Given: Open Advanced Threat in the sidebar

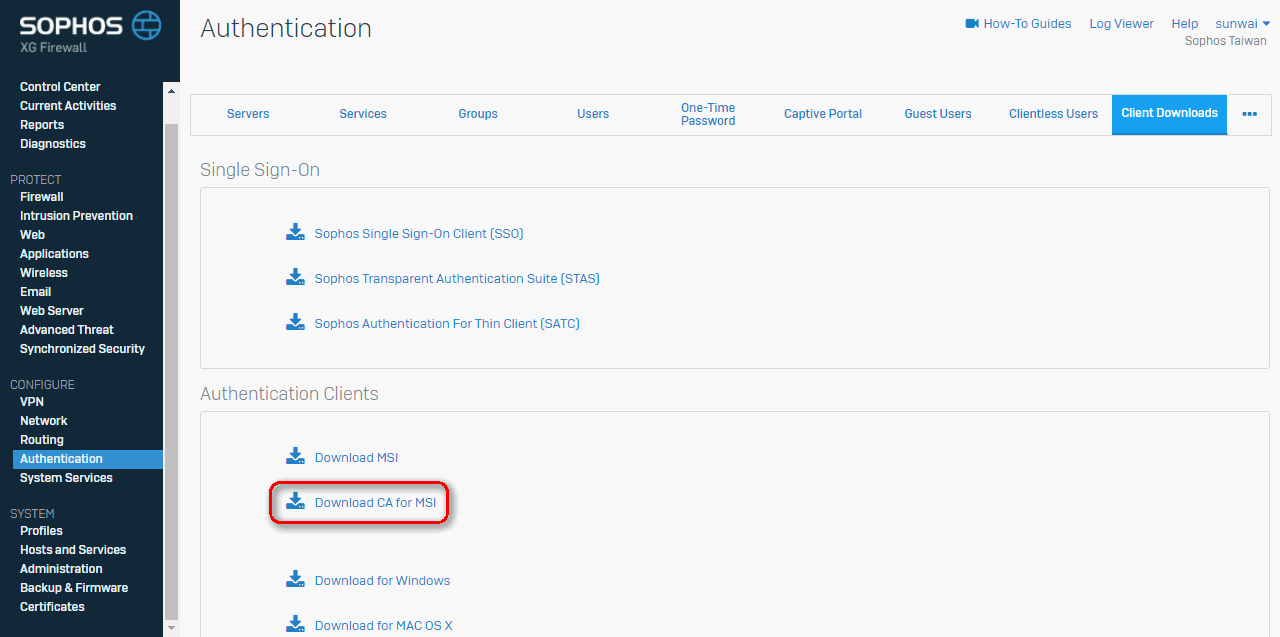Looking at the screenshot, I should click(x=67, y=330).
